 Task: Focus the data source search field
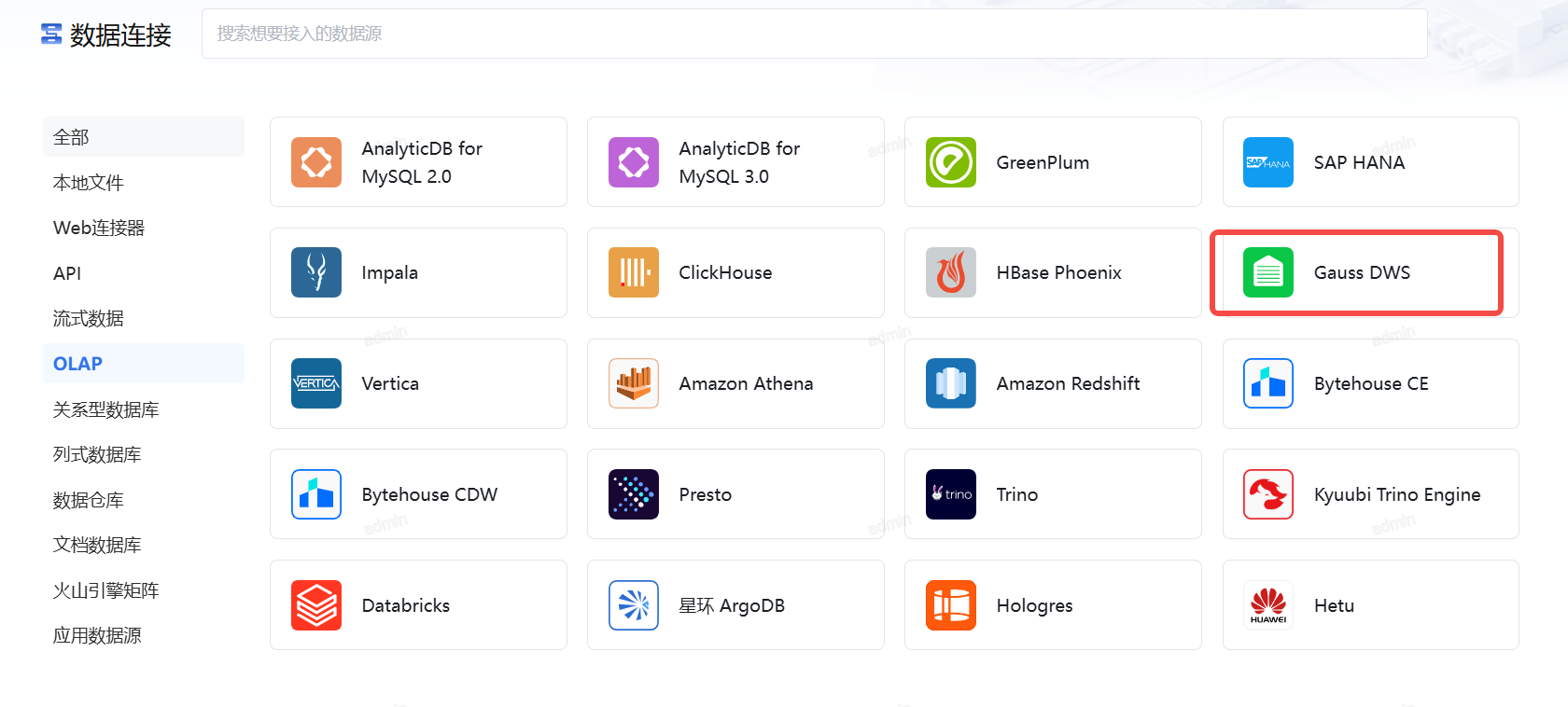814,34
